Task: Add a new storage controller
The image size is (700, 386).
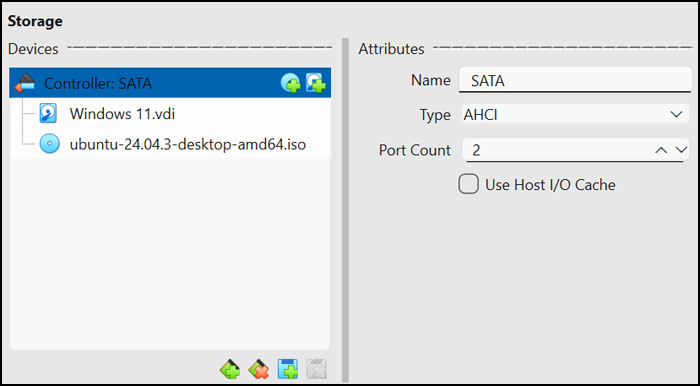Action: (x=230, y=369)
